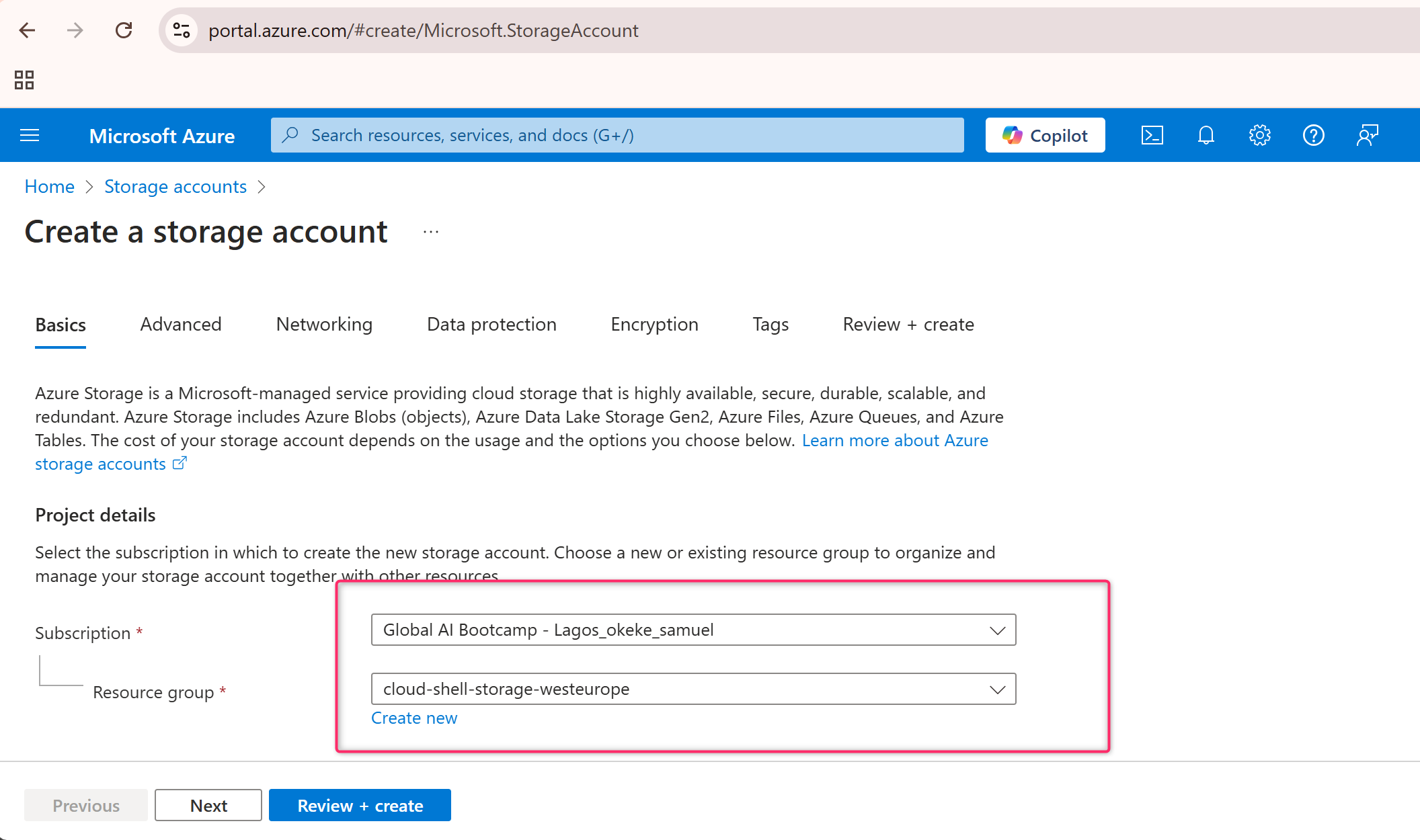Viewport: 1420px width, 840px height.
Task: Switch to the Review + create tab
Action: click(908, 325)
